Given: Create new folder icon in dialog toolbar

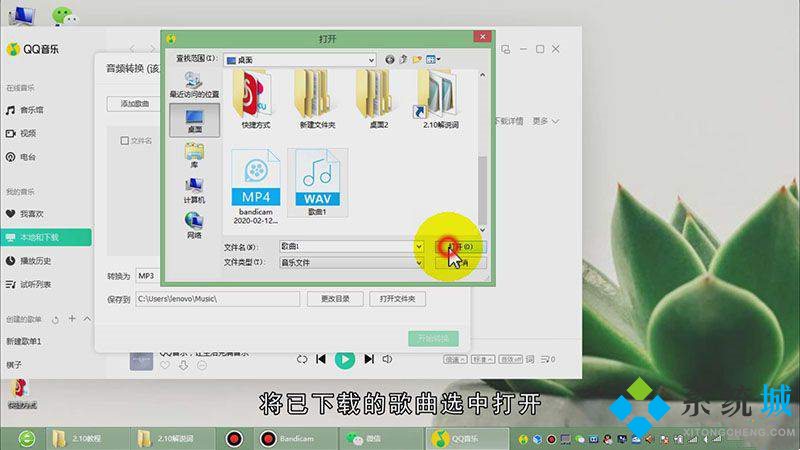Looking at the screenshot, I should [417, 60].
